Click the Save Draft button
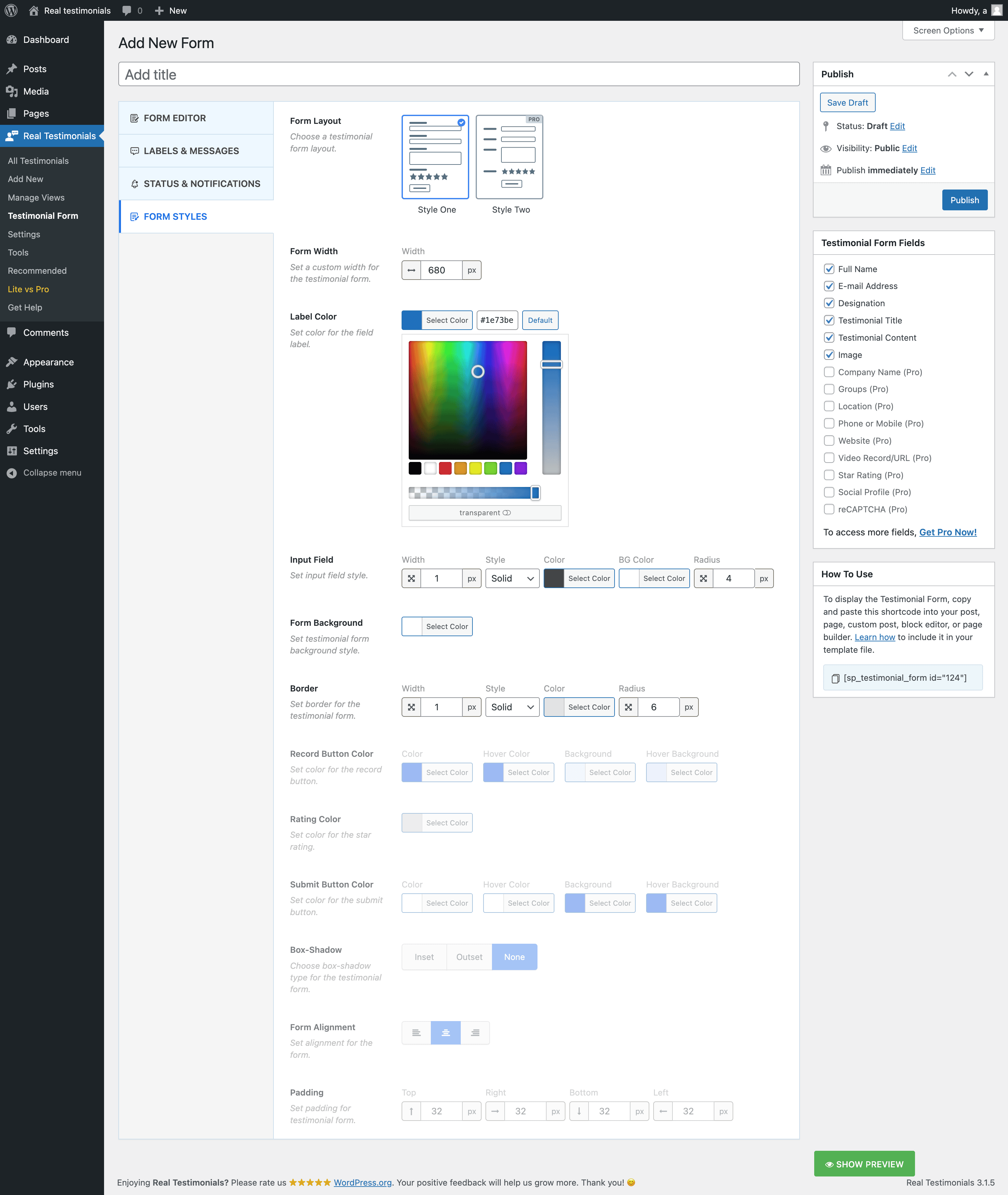This screenshot has height=1195, width=1008. (847, 103)
